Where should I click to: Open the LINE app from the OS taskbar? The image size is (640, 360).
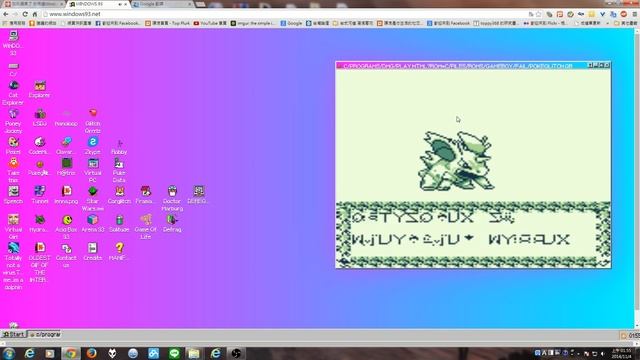click(x=174, y=353)
